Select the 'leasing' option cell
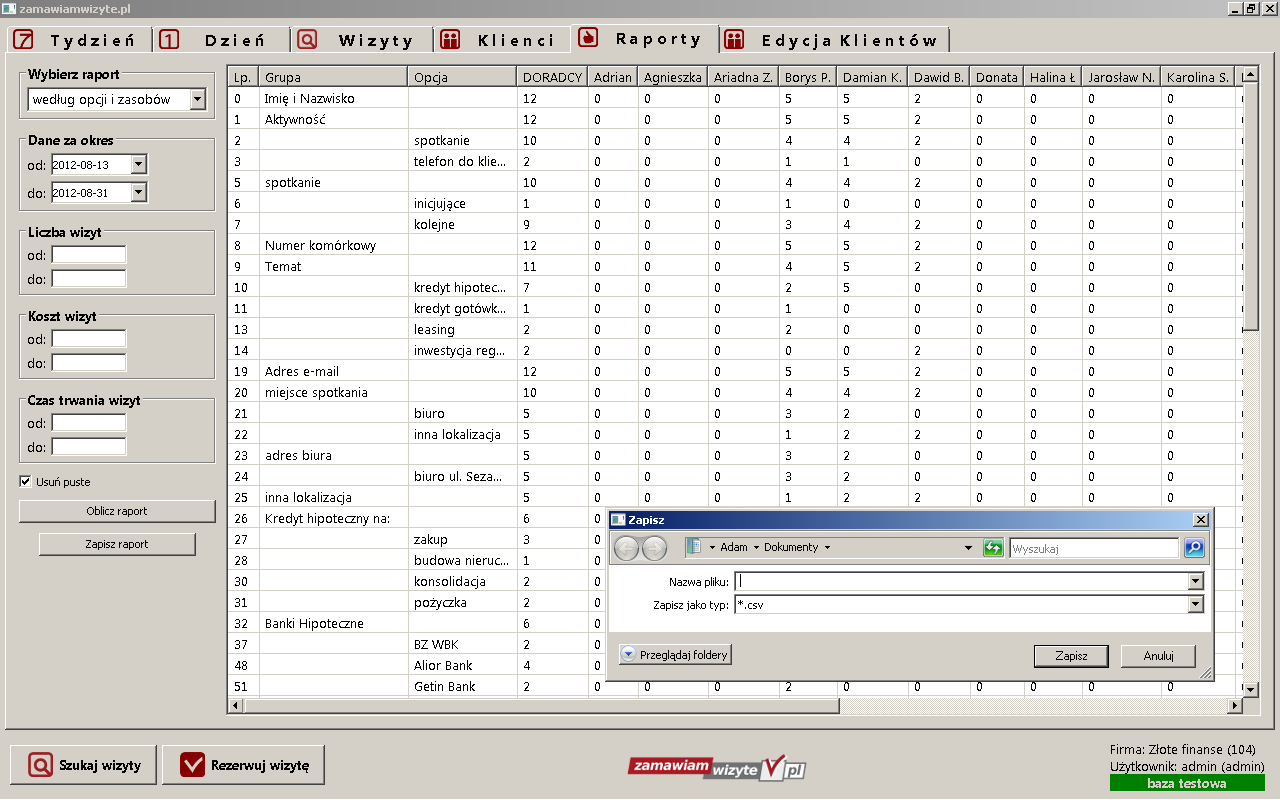The height and width of the screenshot is (800, 1280). click(x=462, y=329)
